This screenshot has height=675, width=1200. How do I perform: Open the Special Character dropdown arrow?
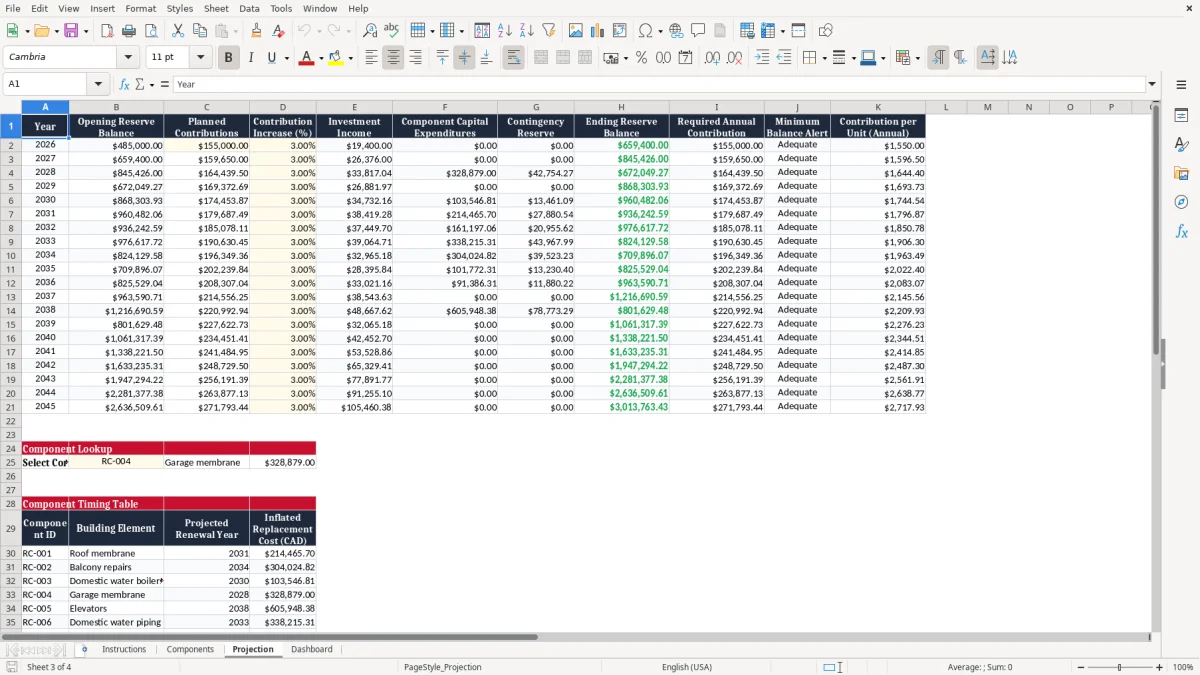coord(660,31)
